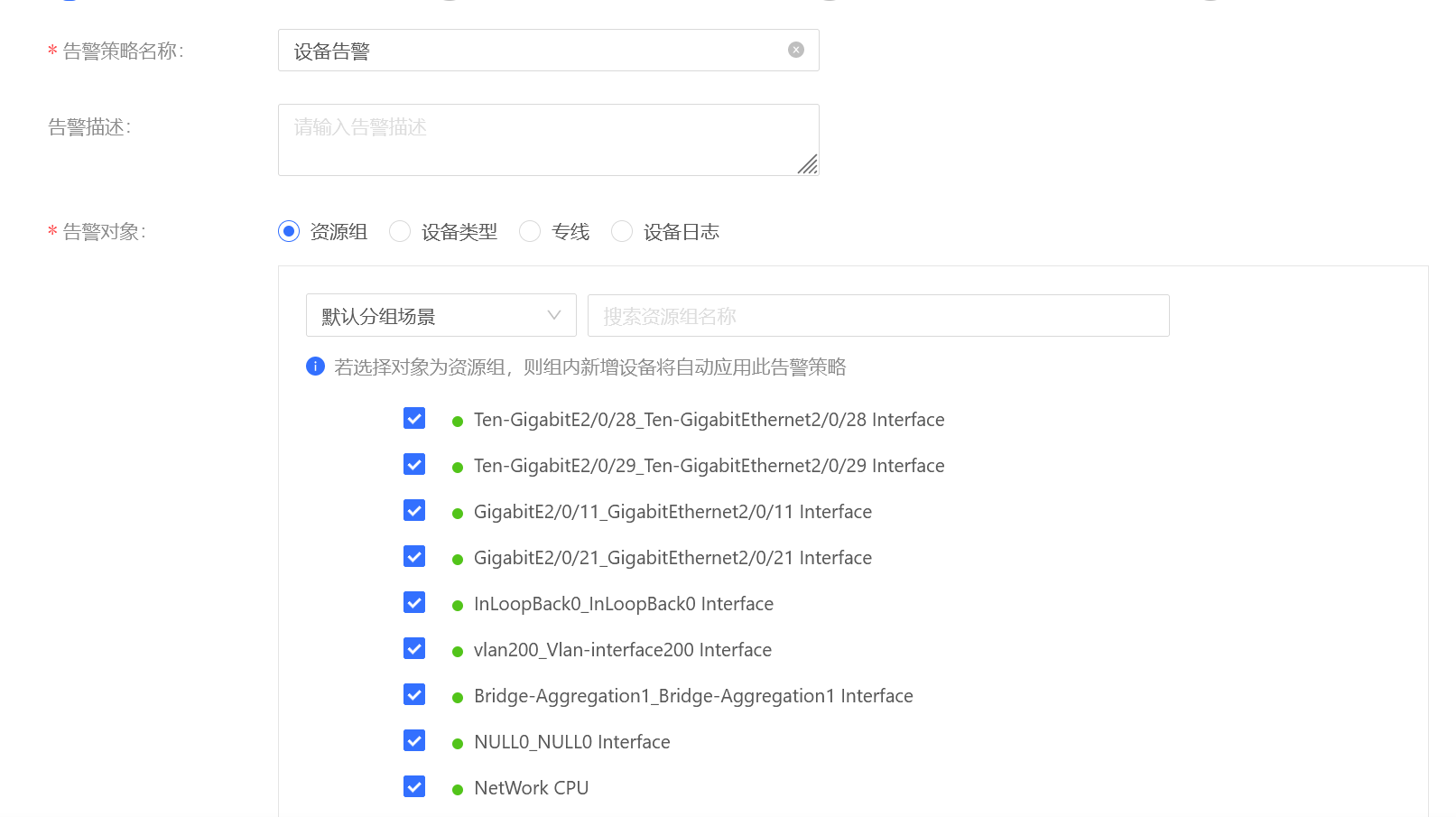Click the resize handle of the description box
Image resolution: width=1456 pixels, height=817 pixels.
click(x=808, y=164)
